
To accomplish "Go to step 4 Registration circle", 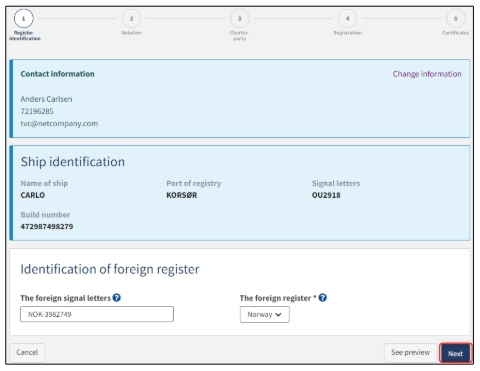I will (x=347, y=19).
